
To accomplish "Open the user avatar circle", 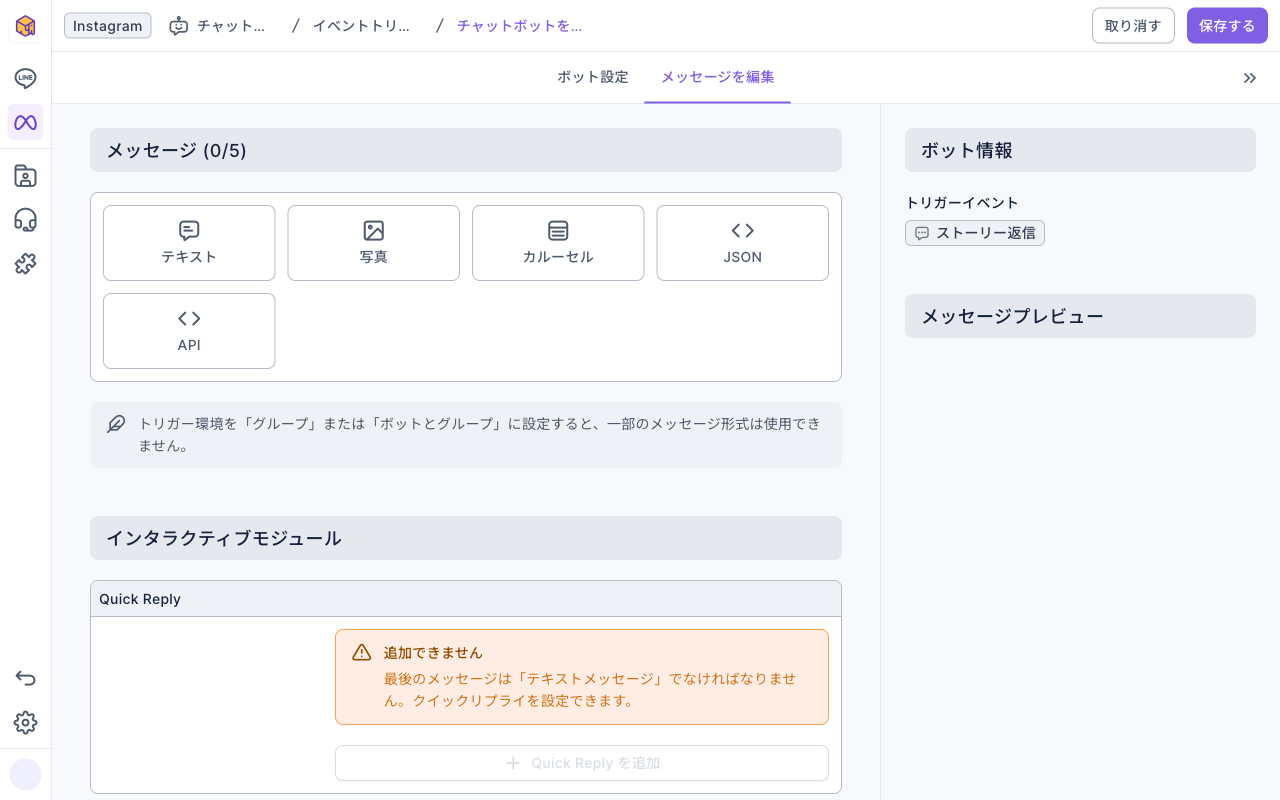I will click(25, 774).
